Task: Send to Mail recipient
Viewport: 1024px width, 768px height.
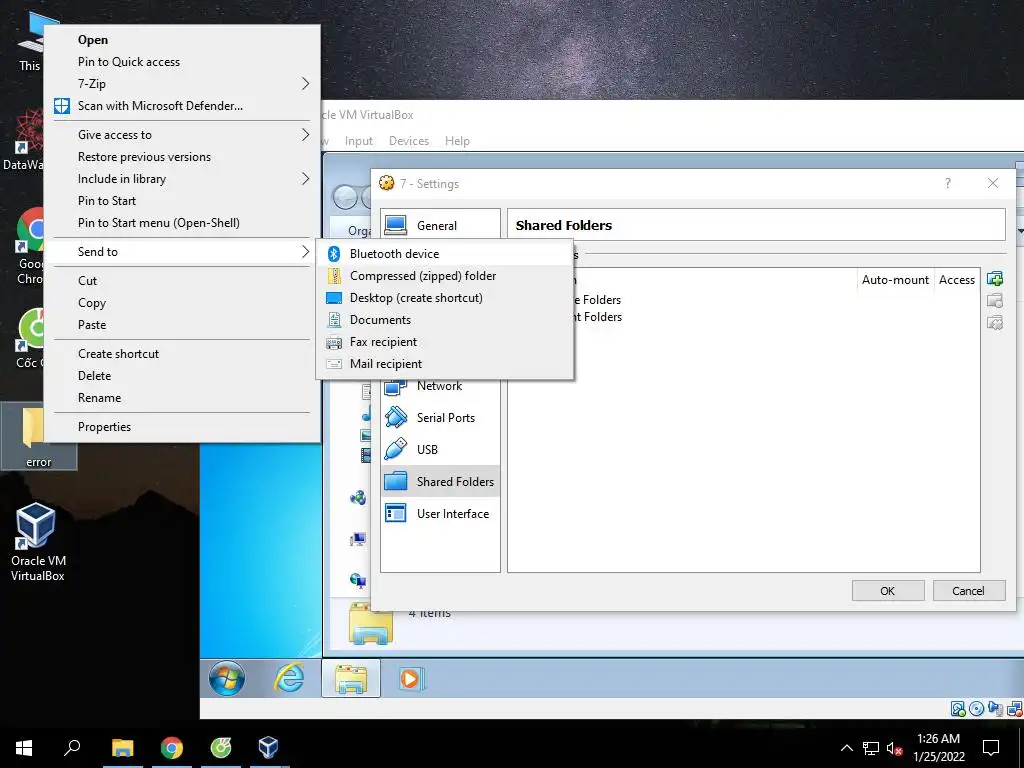Action: tap(445, 364)
